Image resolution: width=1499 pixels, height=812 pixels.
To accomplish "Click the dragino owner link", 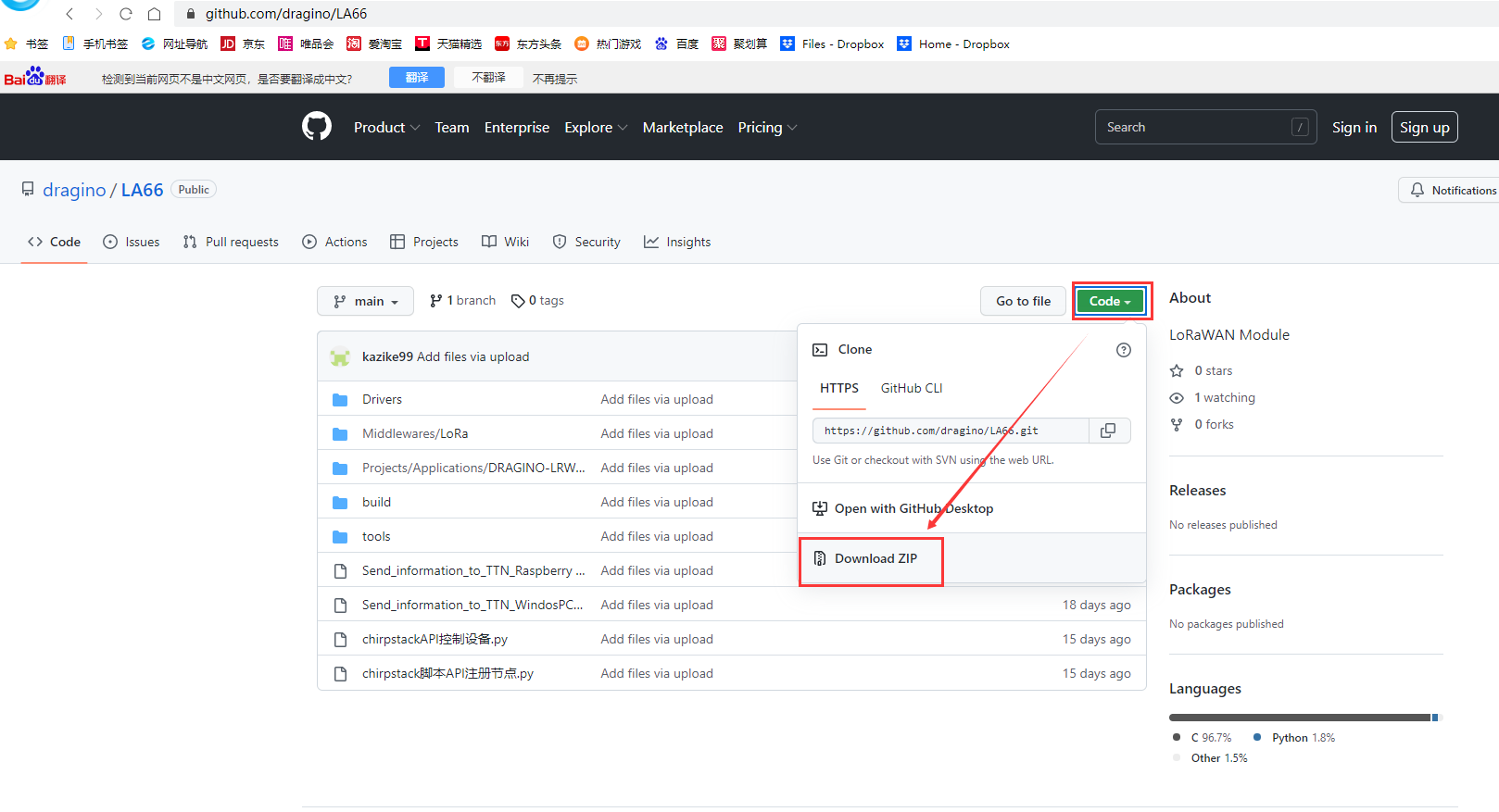I will (74, 190).
